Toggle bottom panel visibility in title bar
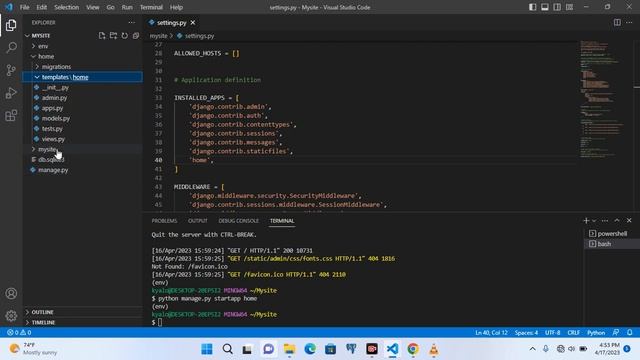Viewport: 640px width, 360px height. (x=545, y=7)
